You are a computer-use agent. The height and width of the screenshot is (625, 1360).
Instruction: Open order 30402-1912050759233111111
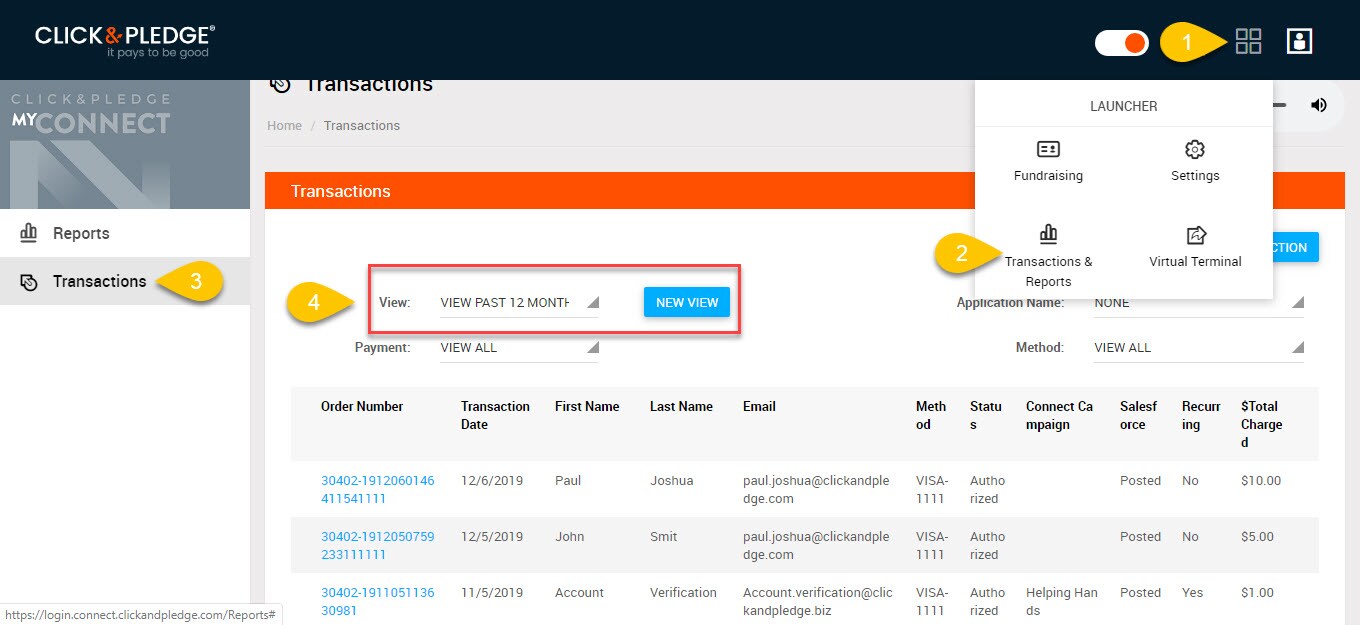378,545
